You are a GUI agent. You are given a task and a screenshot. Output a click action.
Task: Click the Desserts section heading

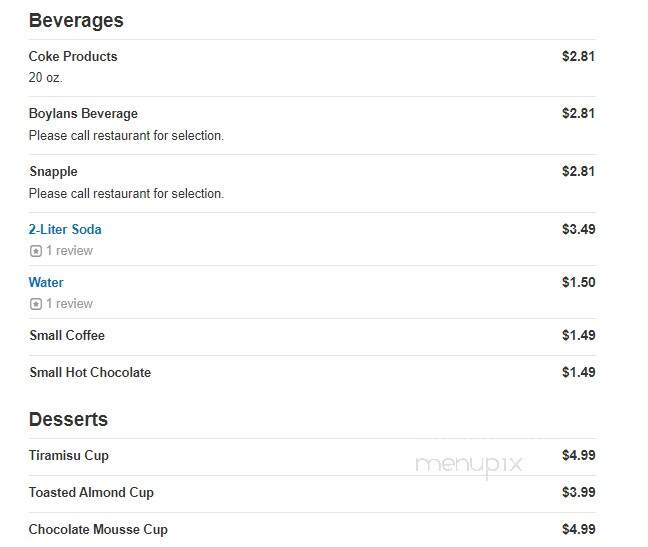[68, 419]
